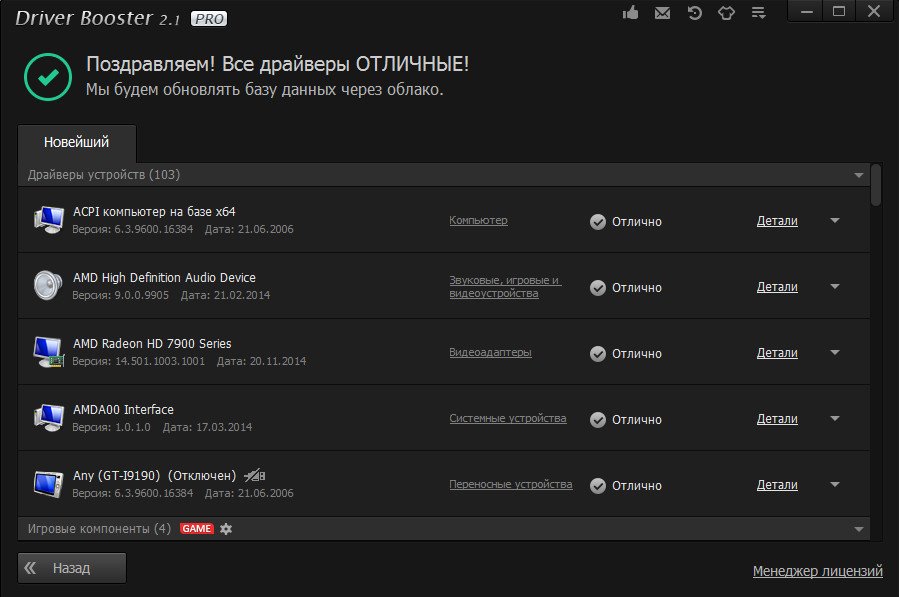Image resolution: width=899 pixels, height=597 pixels.
Task: Select the Новейший tab
Action: [x=77, y=143]
